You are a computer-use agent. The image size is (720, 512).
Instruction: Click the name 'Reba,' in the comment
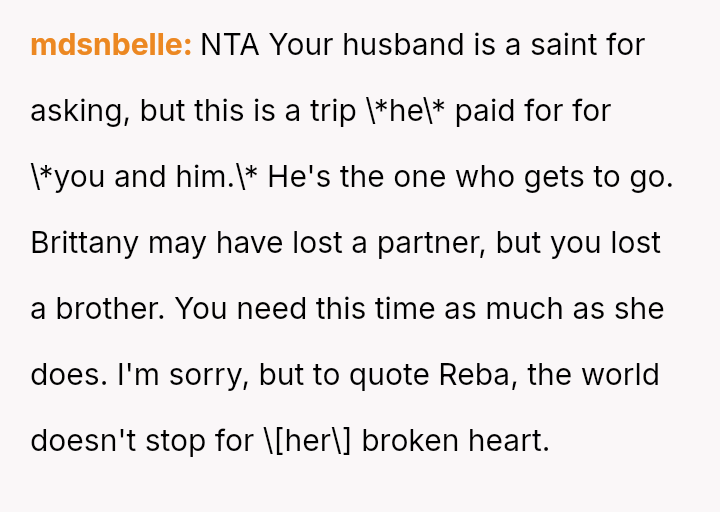(478, 375)
